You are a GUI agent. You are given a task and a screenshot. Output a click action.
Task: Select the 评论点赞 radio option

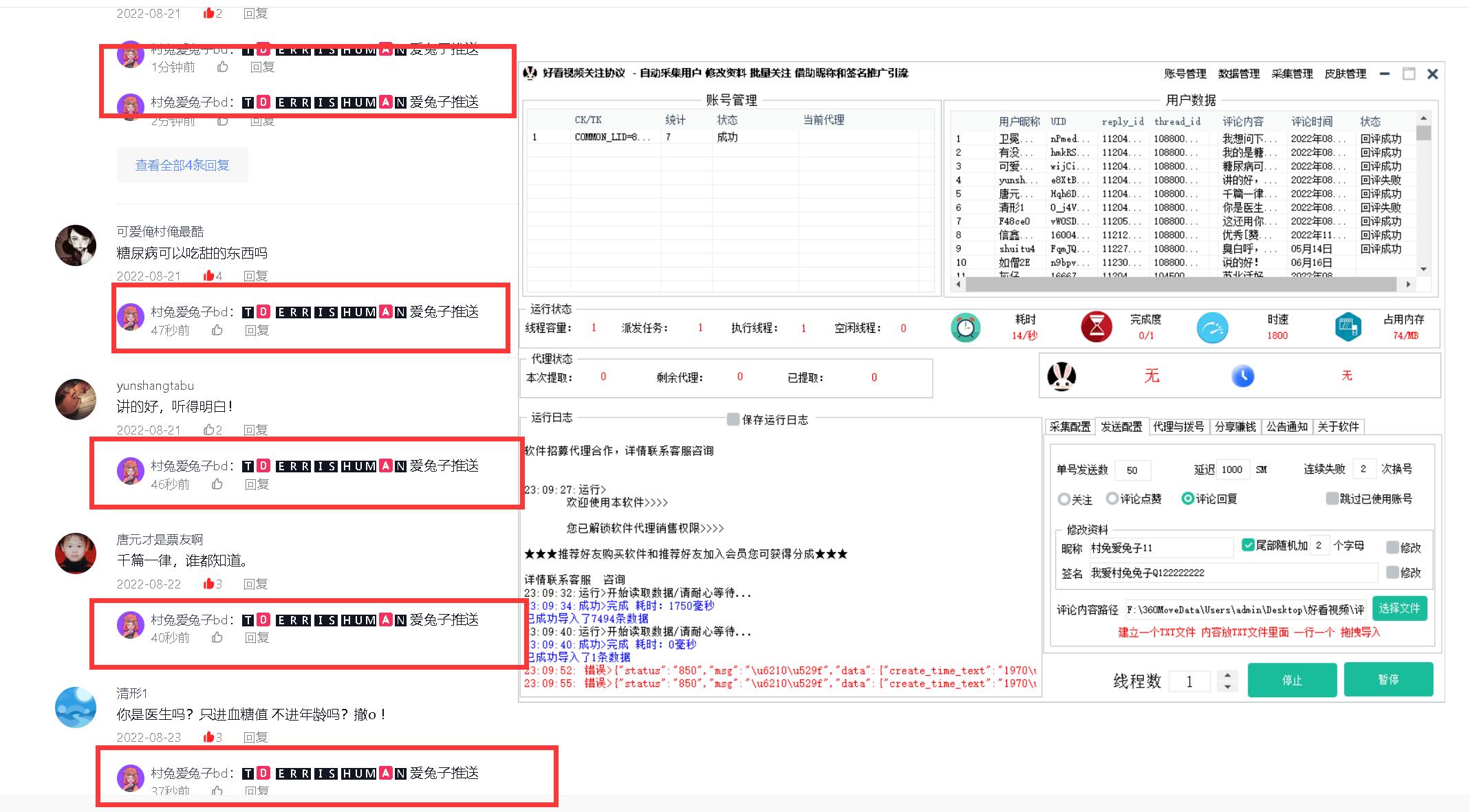[x=1112, y=498]
